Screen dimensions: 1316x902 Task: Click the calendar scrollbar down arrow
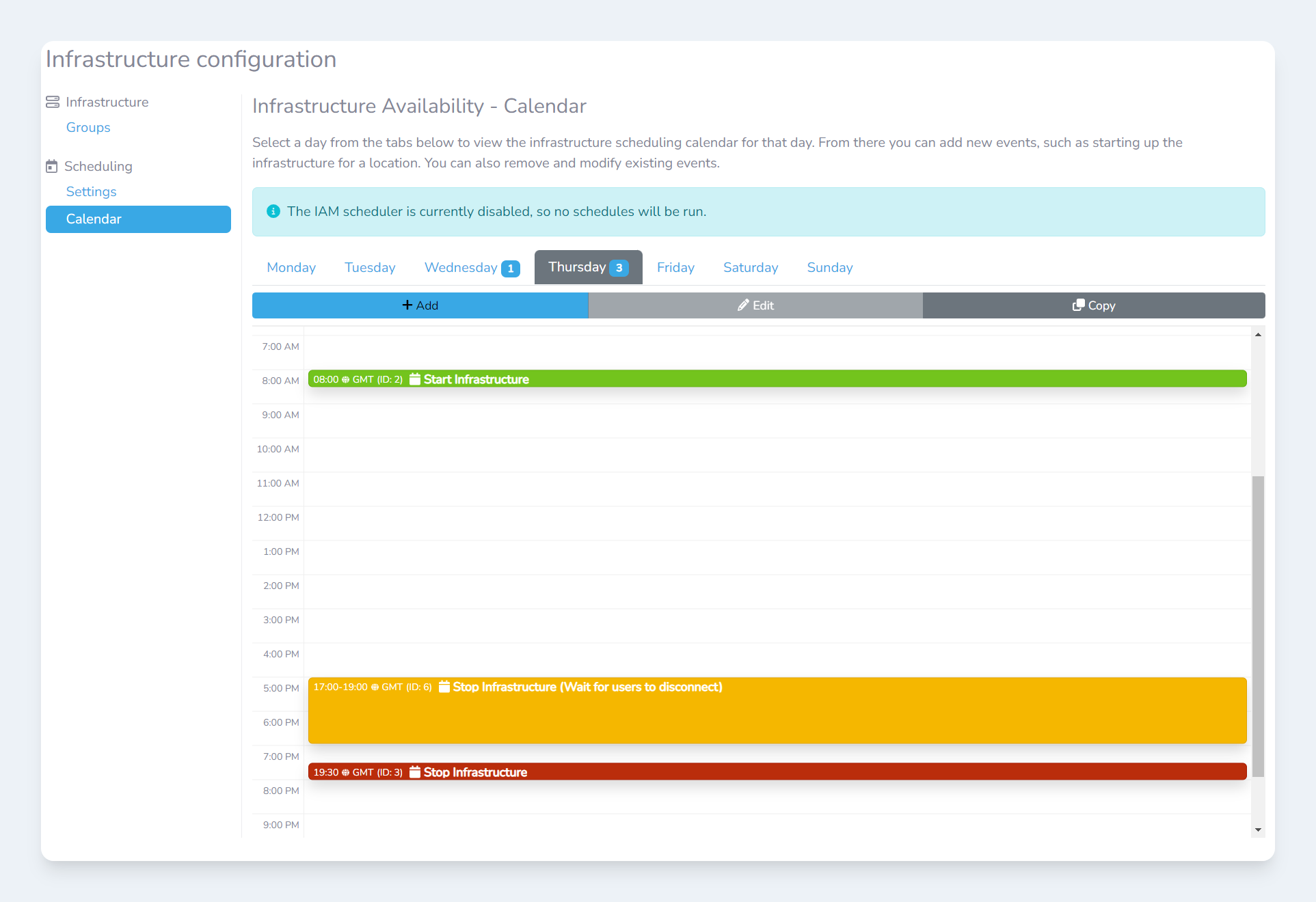tap(1258, 830)
